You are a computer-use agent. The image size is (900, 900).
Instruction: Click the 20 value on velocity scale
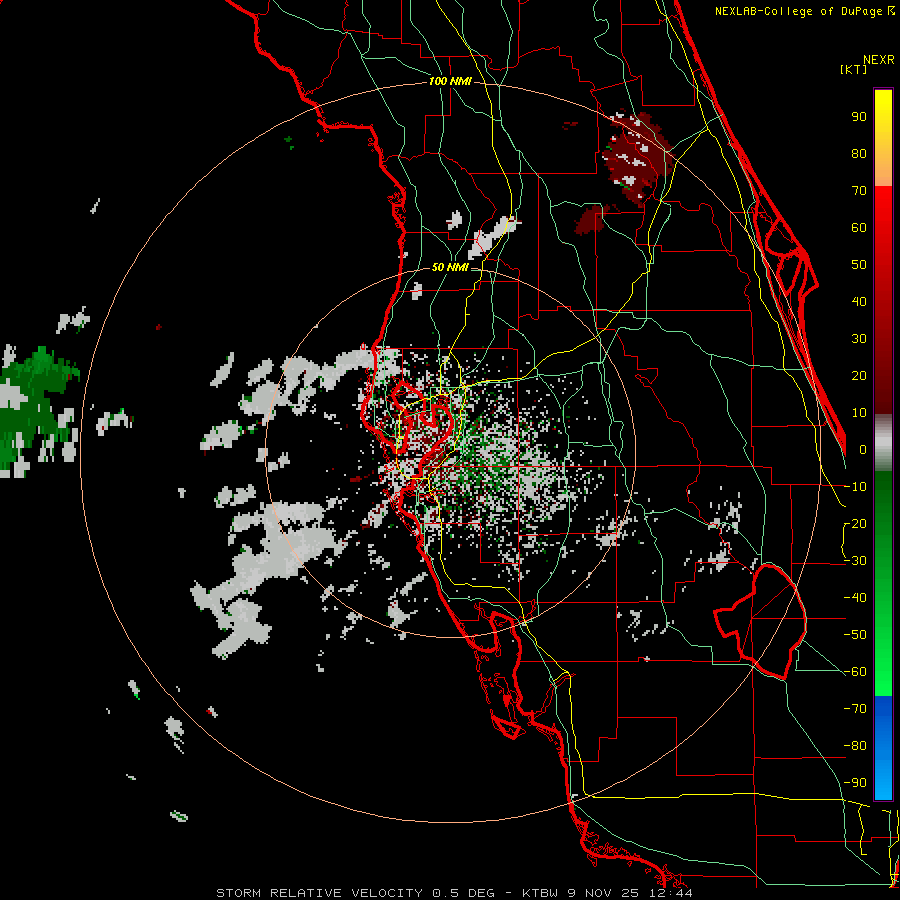(859, 376)
